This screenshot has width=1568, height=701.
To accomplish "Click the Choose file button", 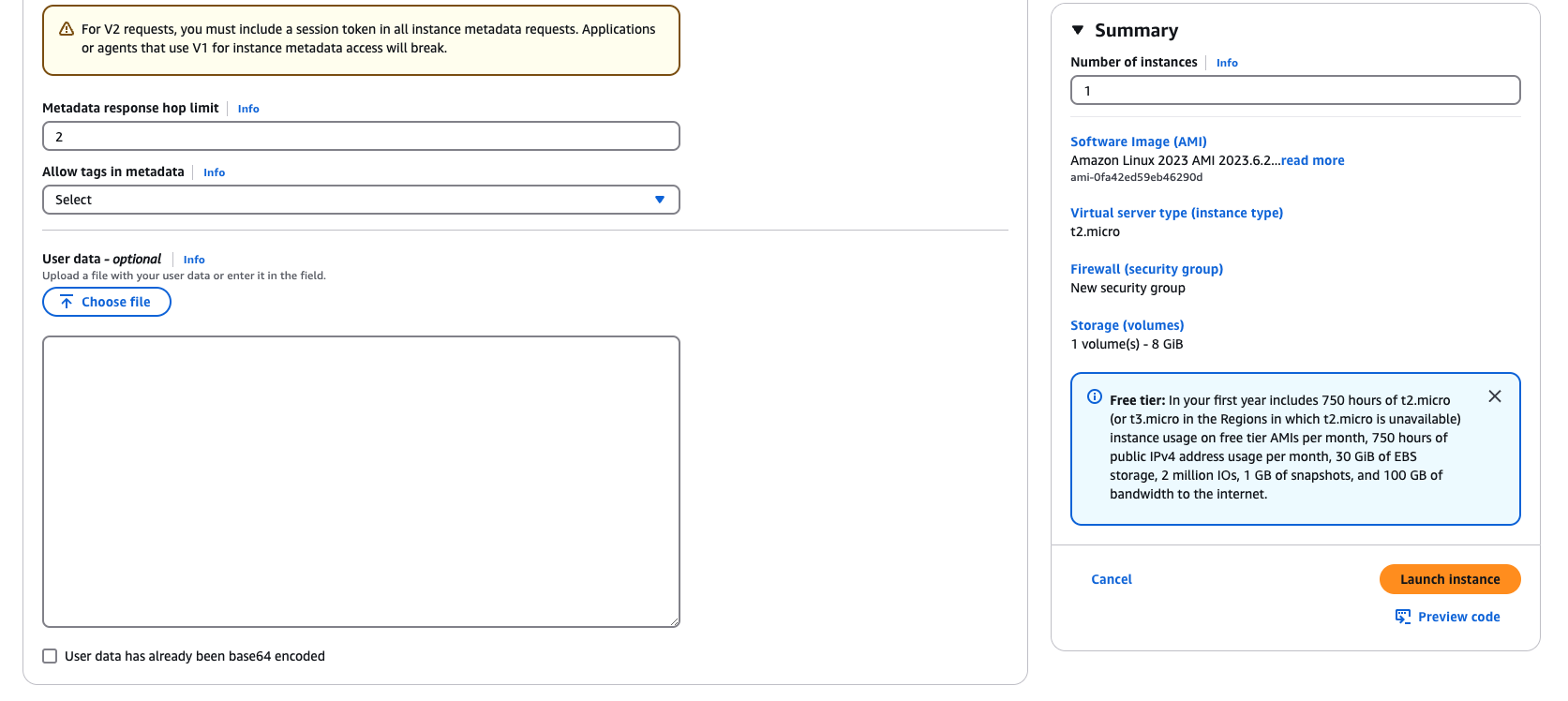I will pyautogui.click(x=107, y=302).
